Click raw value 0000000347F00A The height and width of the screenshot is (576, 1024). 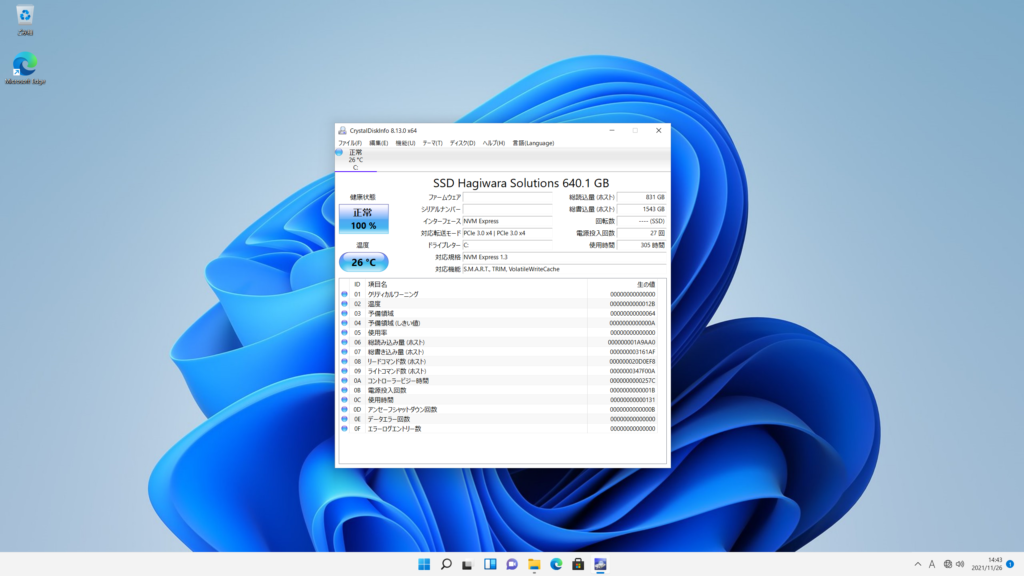632,371
